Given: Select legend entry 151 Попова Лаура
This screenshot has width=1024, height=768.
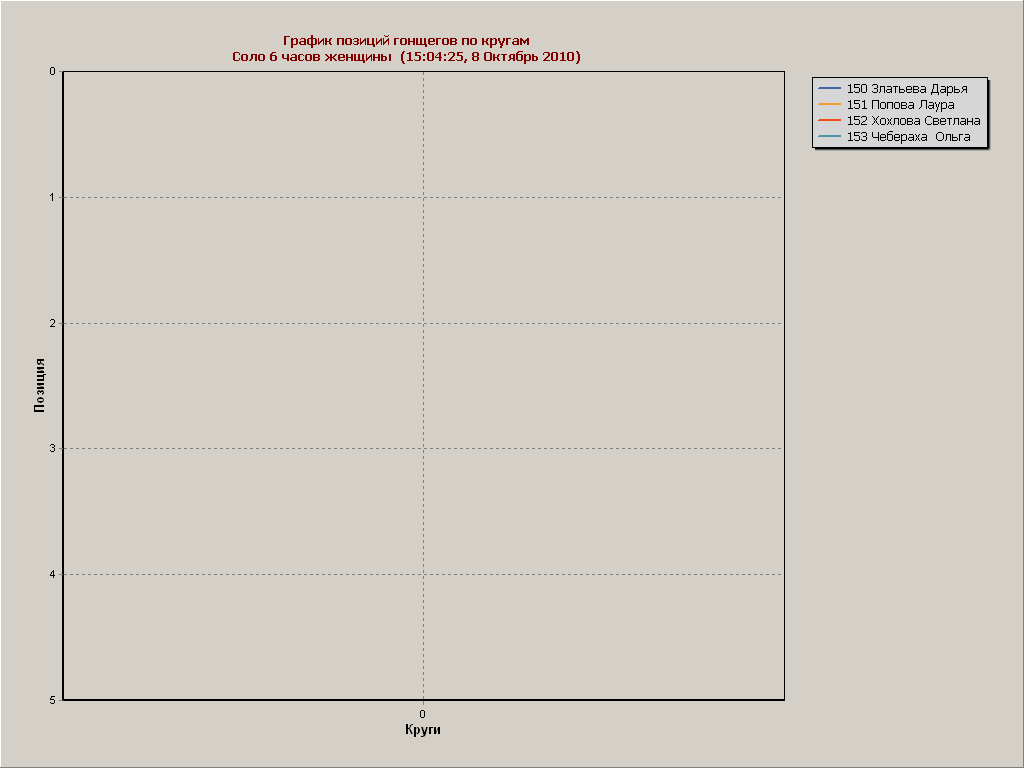Looking at the screenshot, I should click(x=900, y=105).
